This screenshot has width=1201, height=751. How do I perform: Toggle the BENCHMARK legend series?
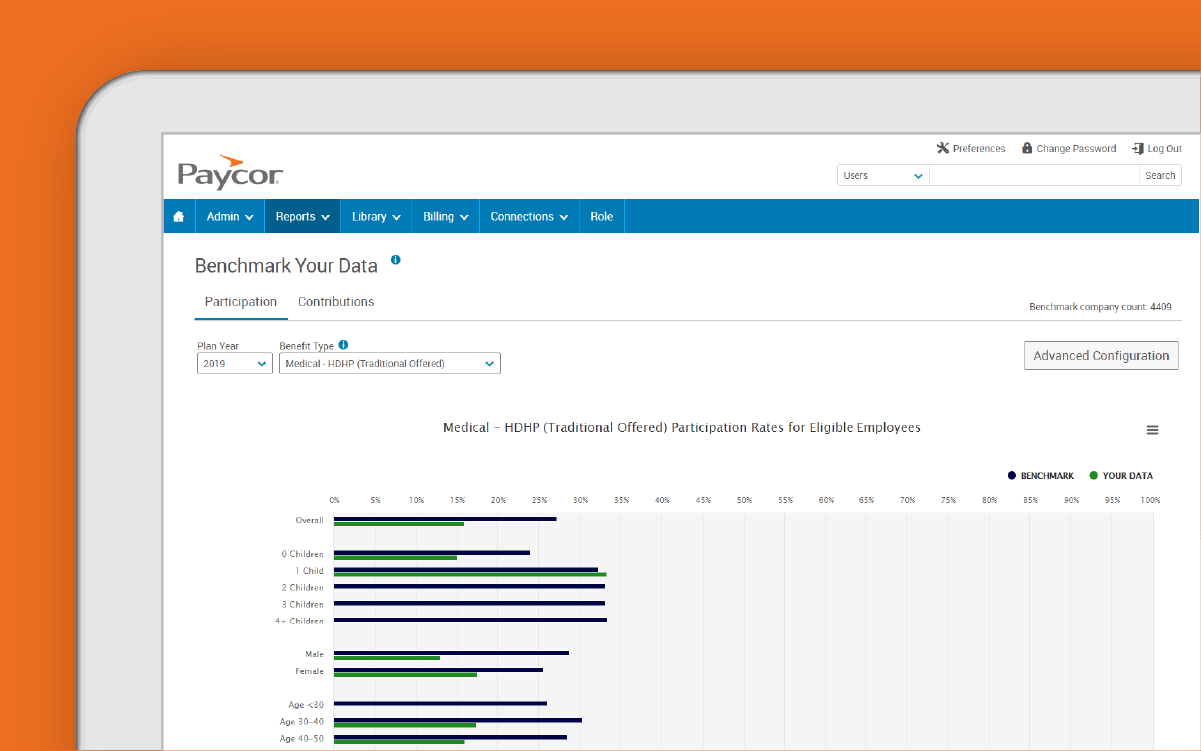point(1040,476)
